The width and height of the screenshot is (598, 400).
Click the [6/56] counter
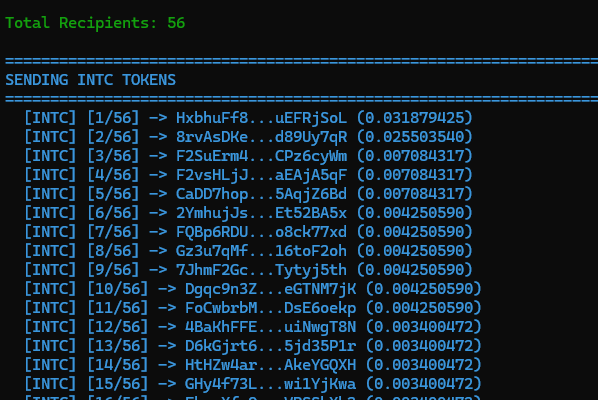pos(113,213)
